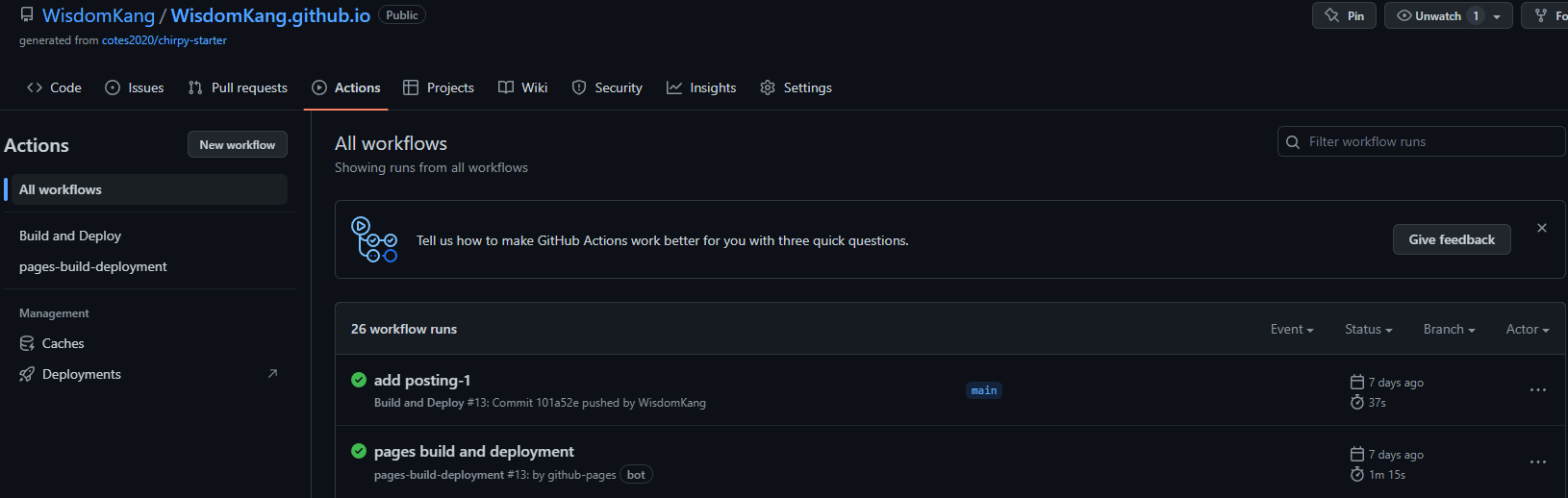Click the external arrow icon next to Deployments

[272, 374]
